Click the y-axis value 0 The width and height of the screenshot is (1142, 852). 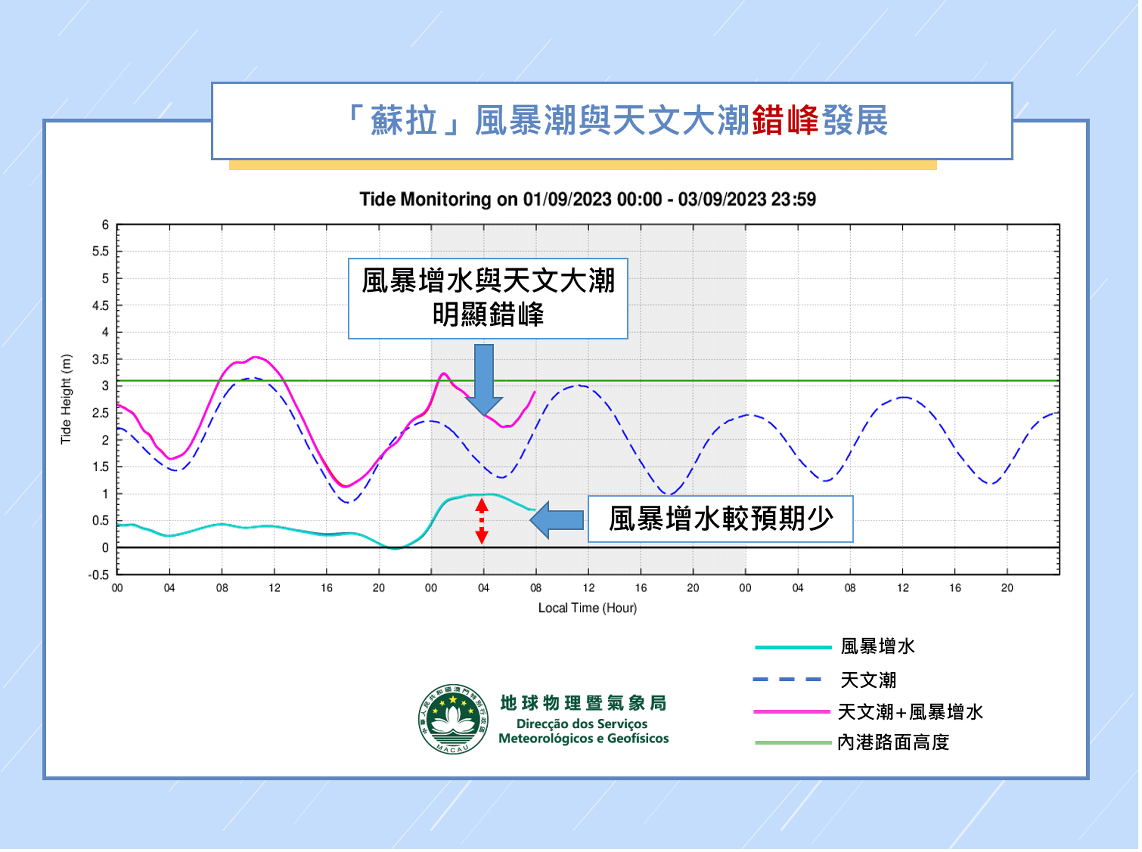tap(106, 550)
